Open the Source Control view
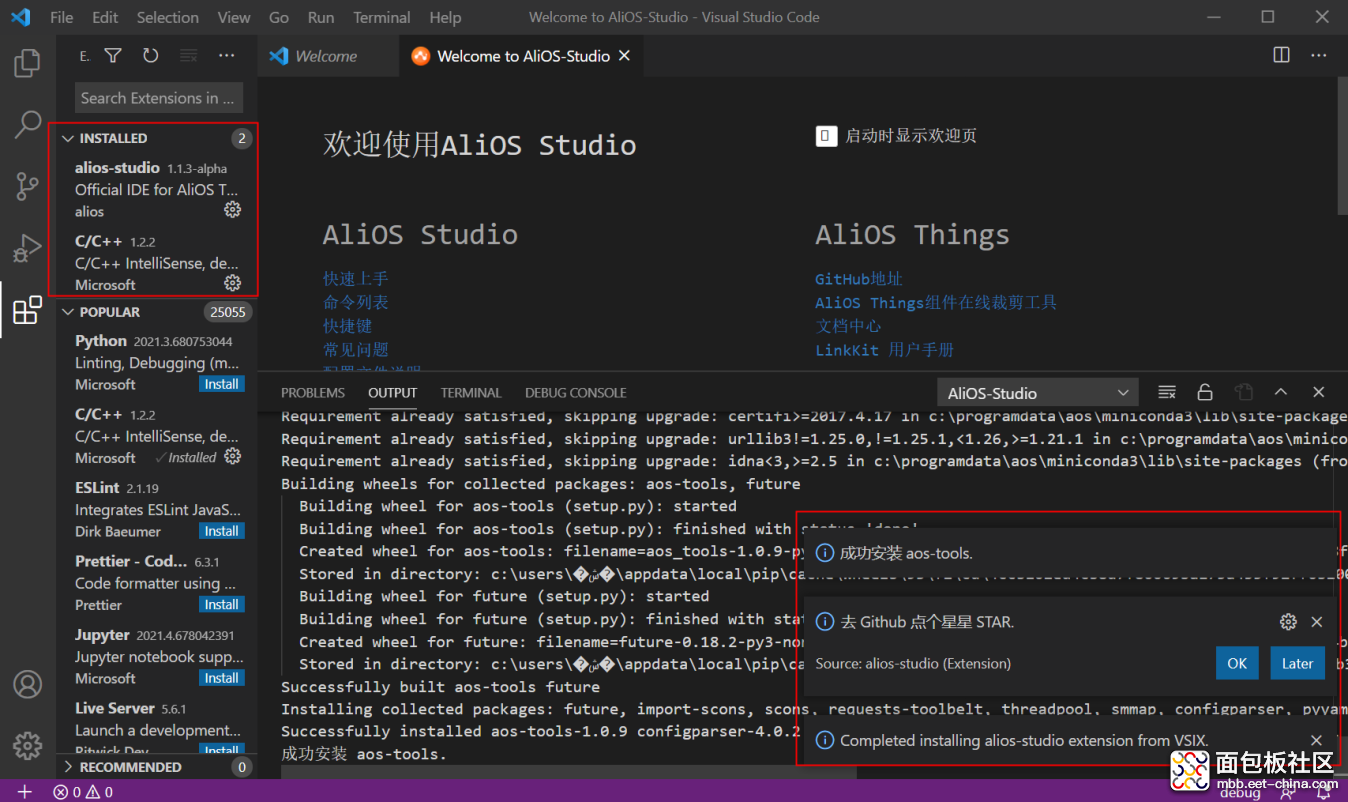1348x802 pixels. pyautogui.click(x=27, y=186)
